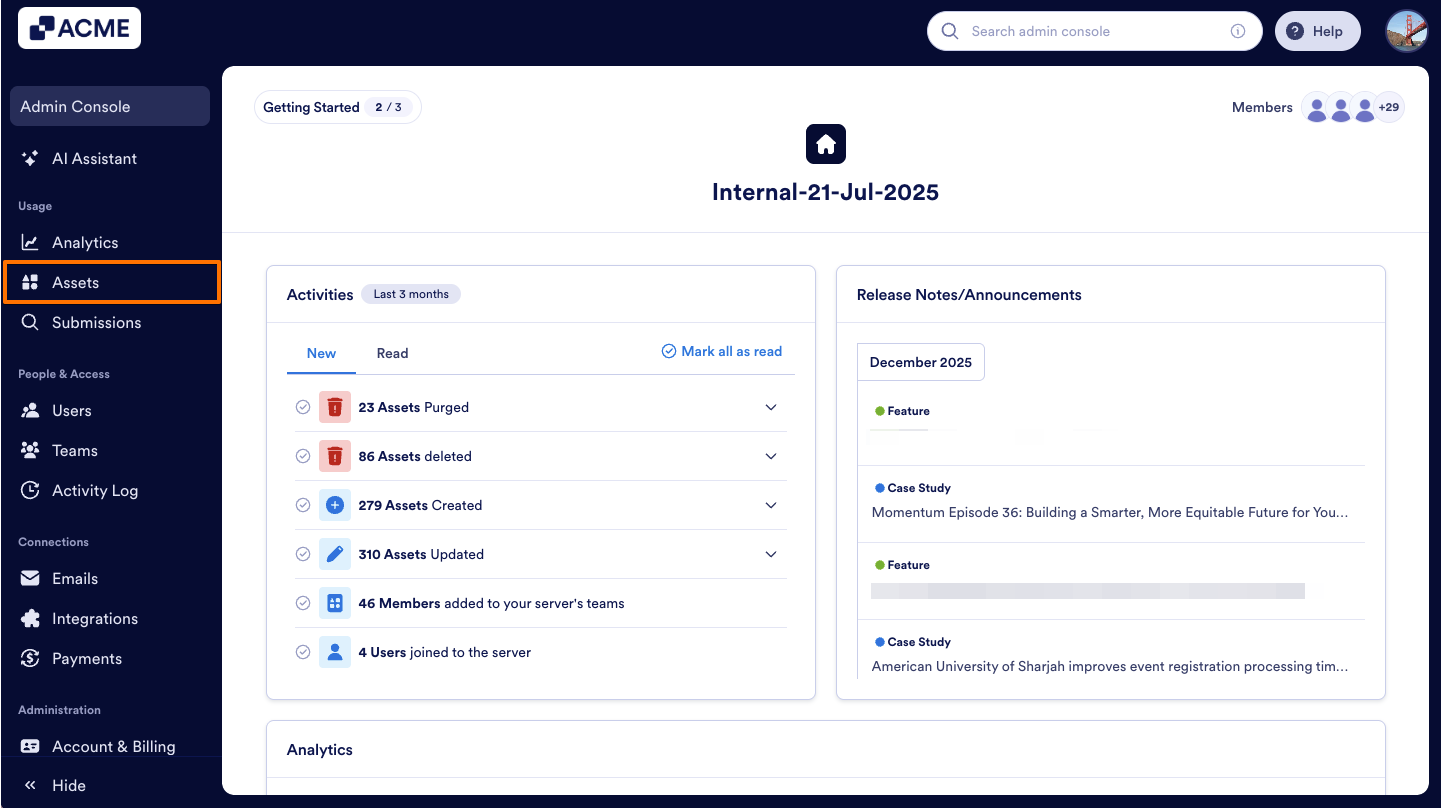1441x808 pixels.
Task: Click 'Mark all as read' link
Action: [721, 351]
